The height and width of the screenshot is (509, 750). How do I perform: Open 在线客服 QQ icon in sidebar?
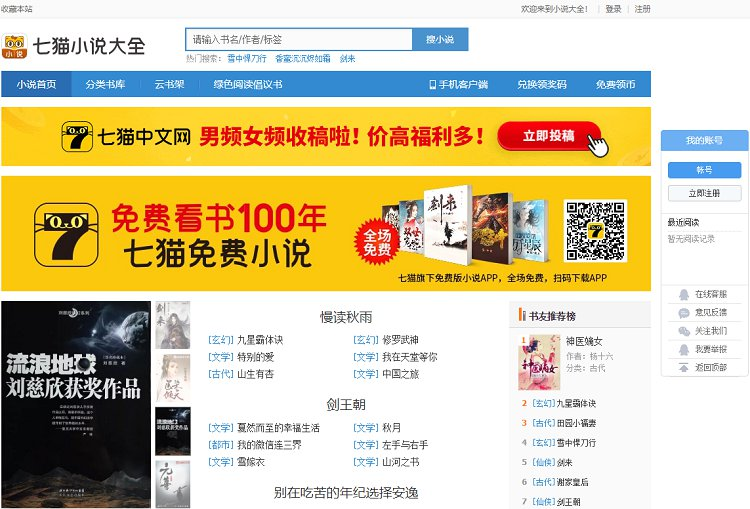click(x=684, y=295)
